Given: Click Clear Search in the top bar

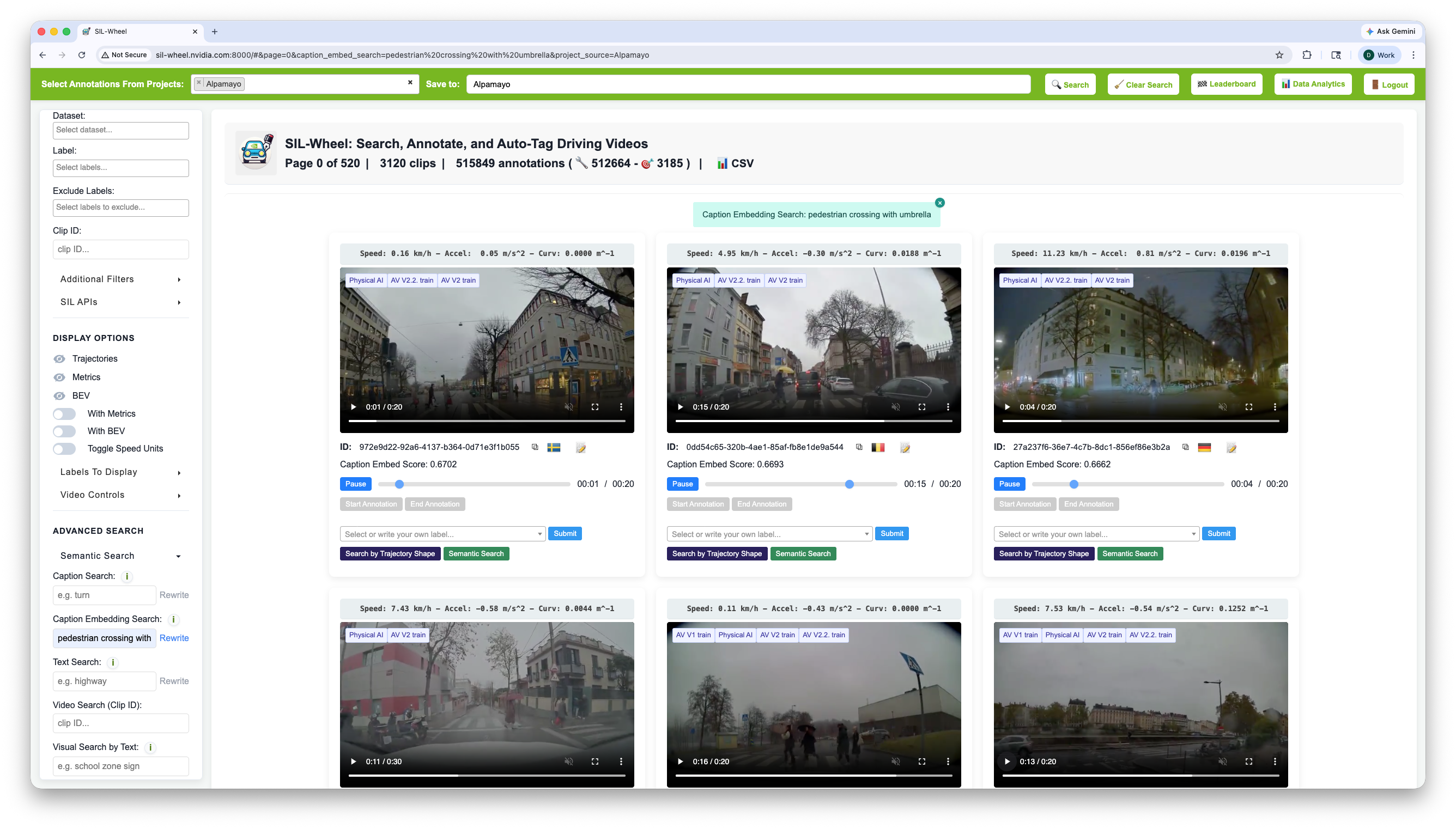Looking at the screenshot, I should (1143, 85).
